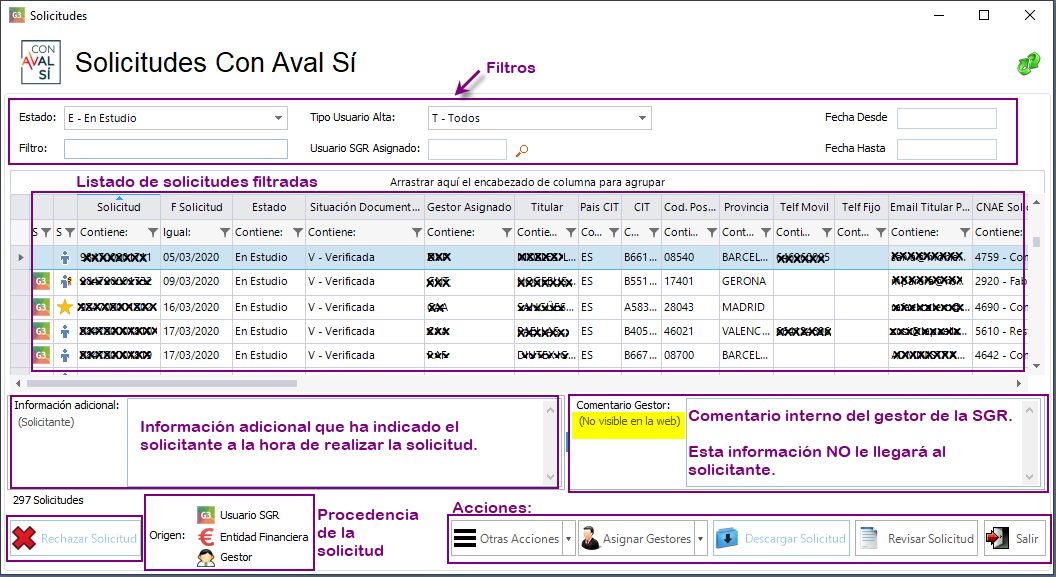Click the Rechazar Solicitud button
The height and width of the screenshot is (577, 1056).
click(x=75, y=539)
